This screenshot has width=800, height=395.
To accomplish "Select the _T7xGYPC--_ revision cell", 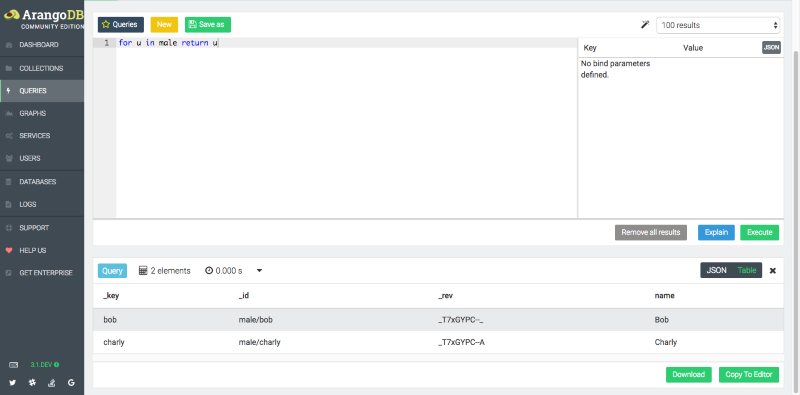I will pos(461,320).
